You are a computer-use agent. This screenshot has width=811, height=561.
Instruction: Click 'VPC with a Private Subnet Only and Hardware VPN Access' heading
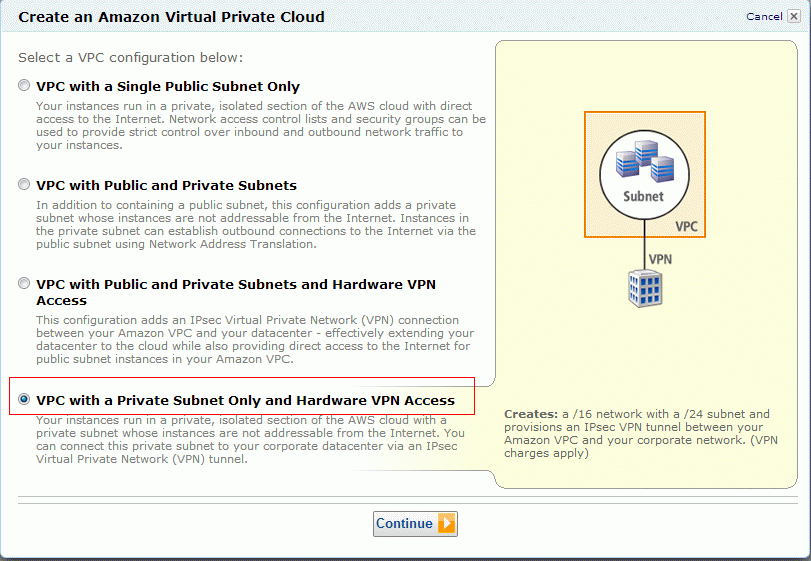(x=246, y=400)
